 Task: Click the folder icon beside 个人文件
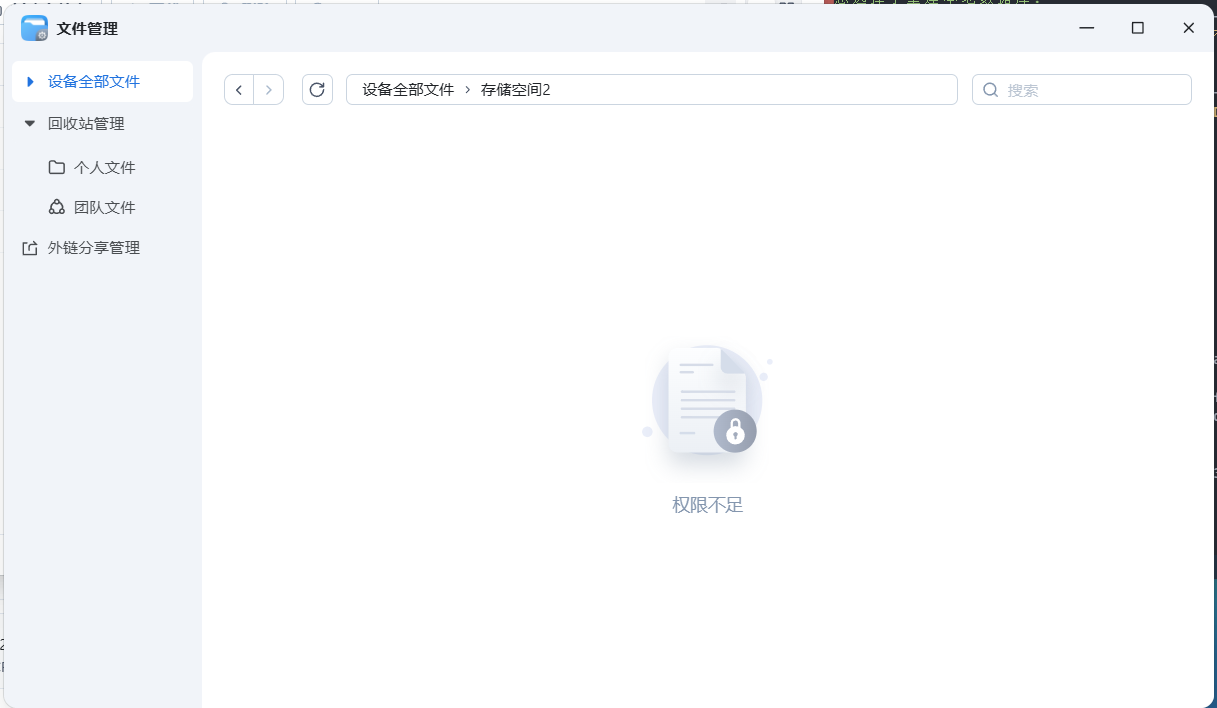point(56,167)
